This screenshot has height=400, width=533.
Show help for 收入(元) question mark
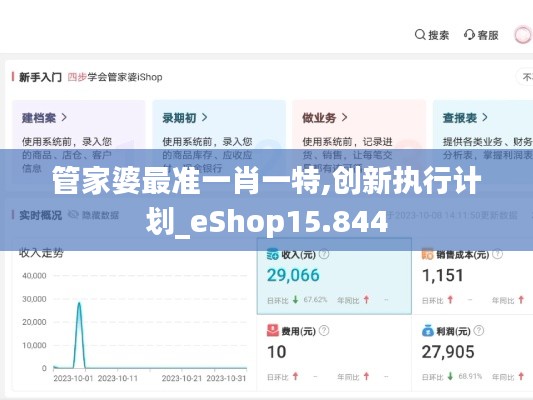pos(324,254)
